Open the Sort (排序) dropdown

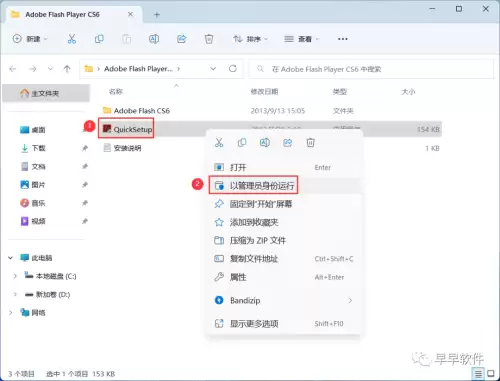250,39
